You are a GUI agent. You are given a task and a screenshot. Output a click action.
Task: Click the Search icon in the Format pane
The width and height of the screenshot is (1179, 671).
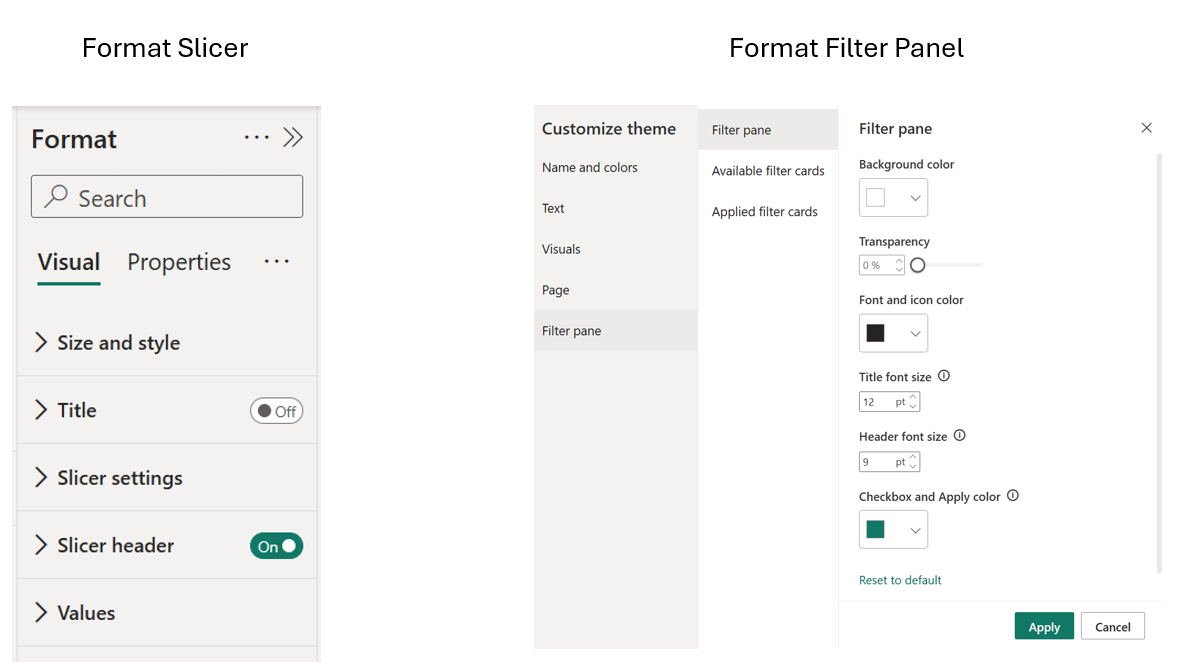[58, 197]
